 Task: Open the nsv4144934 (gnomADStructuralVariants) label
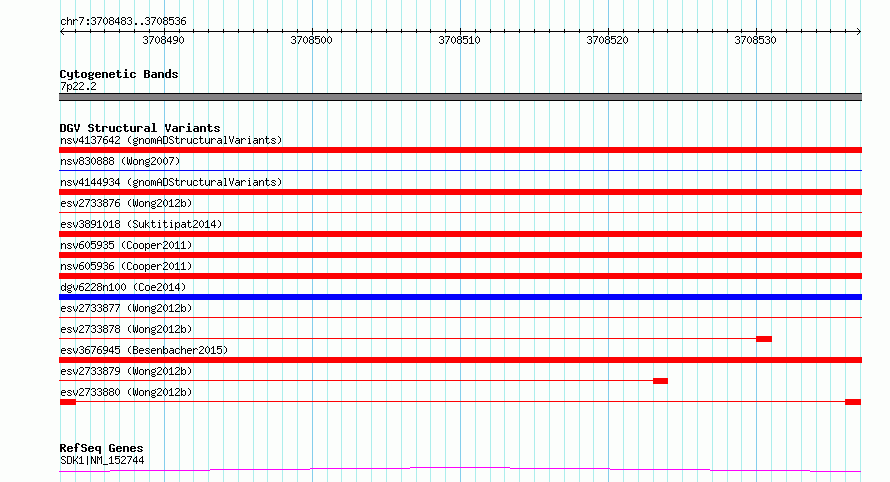[x=171, y=182]
